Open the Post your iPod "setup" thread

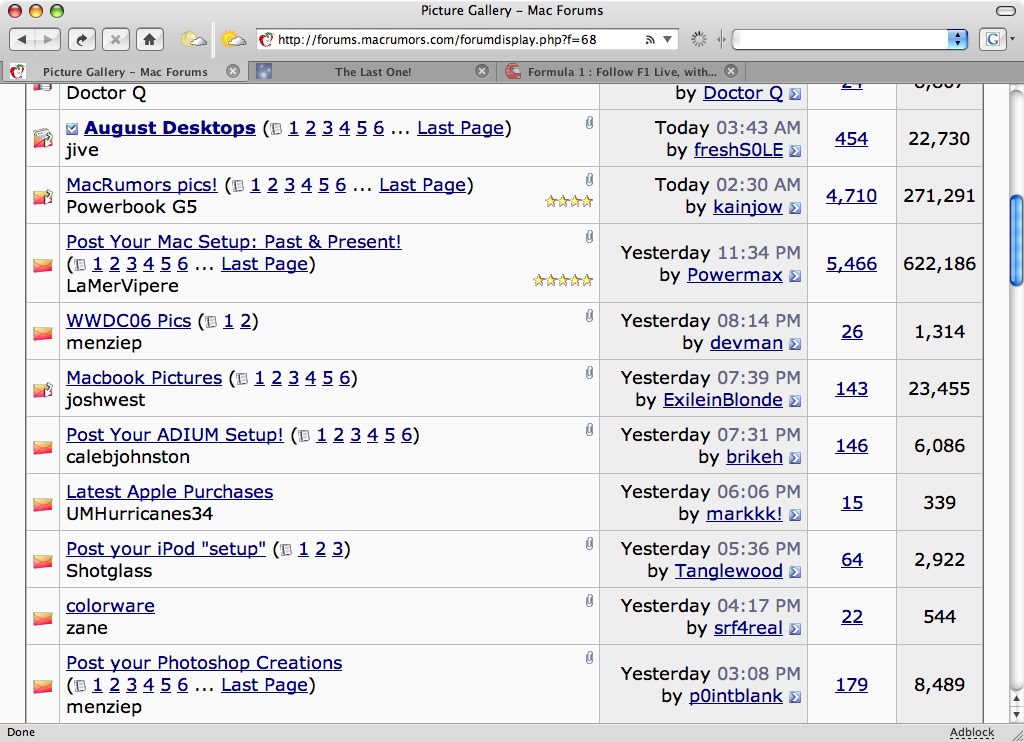[x=166, y=549]
